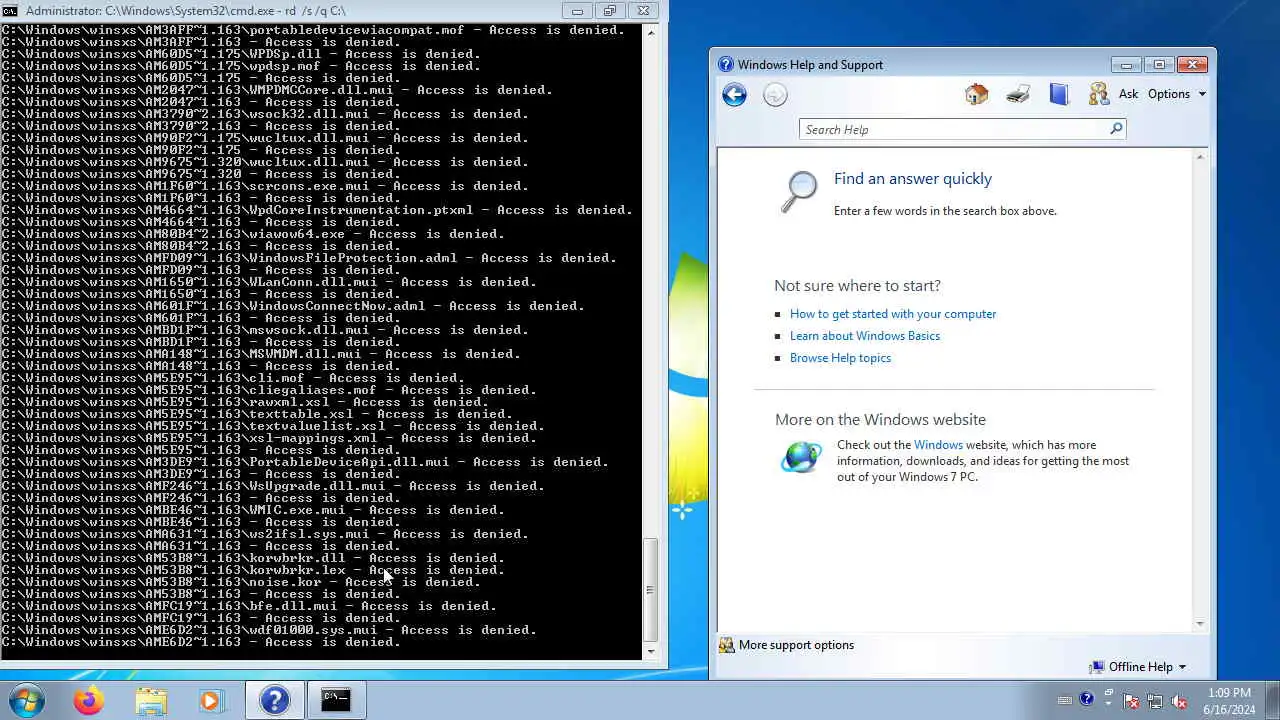Click the Forward arrow in Help window
This screenshot has width=1280, height=720.
coord(775,95)
